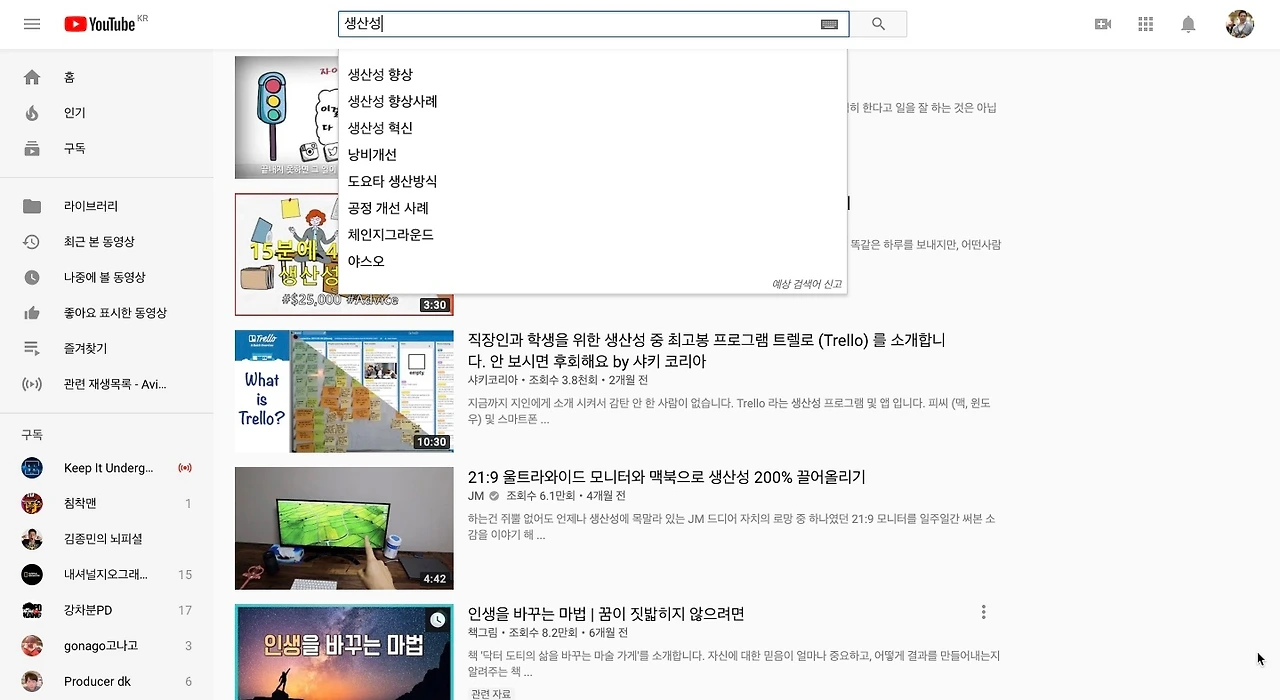The image size is (1280, 700).
Task: Open 나중에 볼 동영상 list
Action: pyautogui.click(x=106, y=277)
